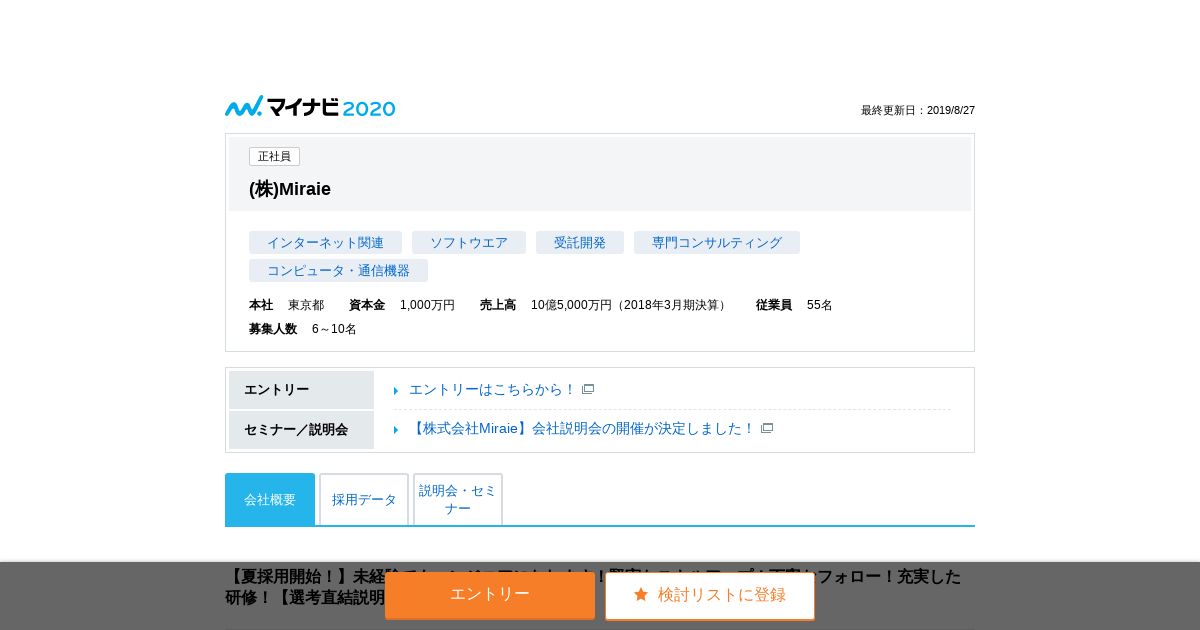Screen dimensions: 1200x630
Task: Click the 正社員 label badge
Action: coord(274,157)
